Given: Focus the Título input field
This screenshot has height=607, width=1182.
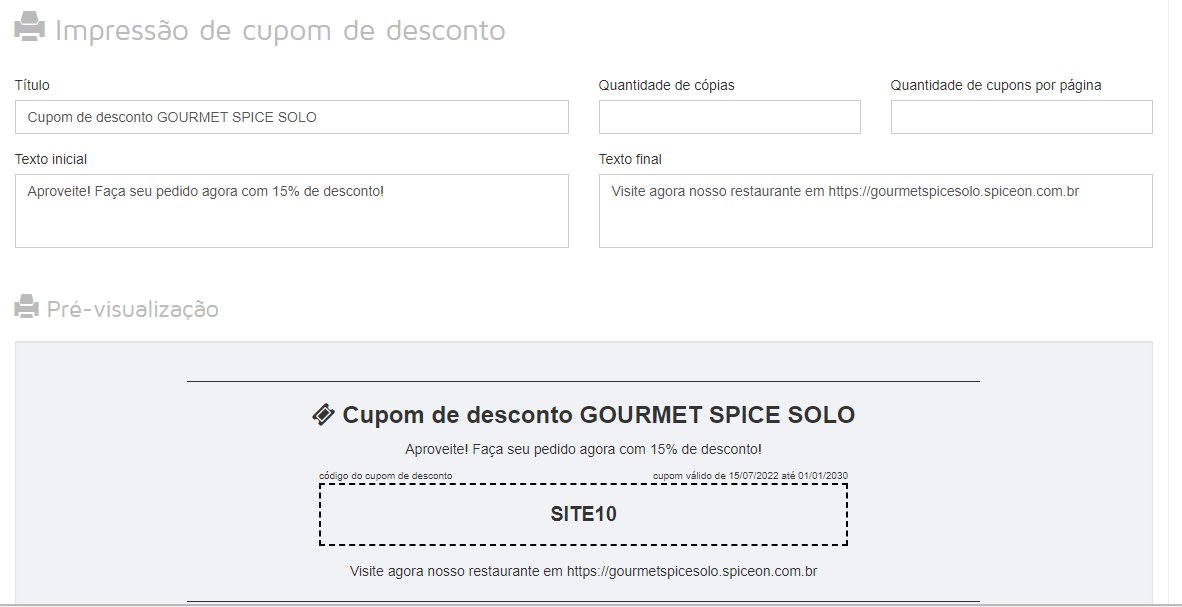Looking at the screenshot, I should [292, 117].
